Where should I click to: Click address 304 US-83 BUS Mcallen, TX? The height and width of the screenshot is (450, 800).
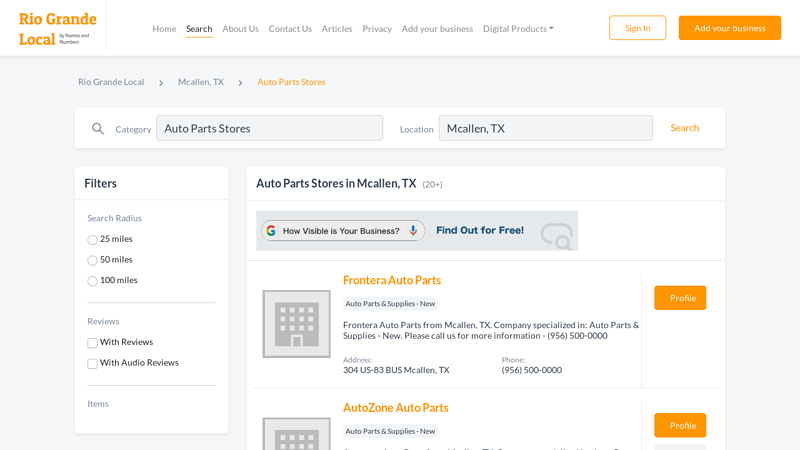pos(396,370)
